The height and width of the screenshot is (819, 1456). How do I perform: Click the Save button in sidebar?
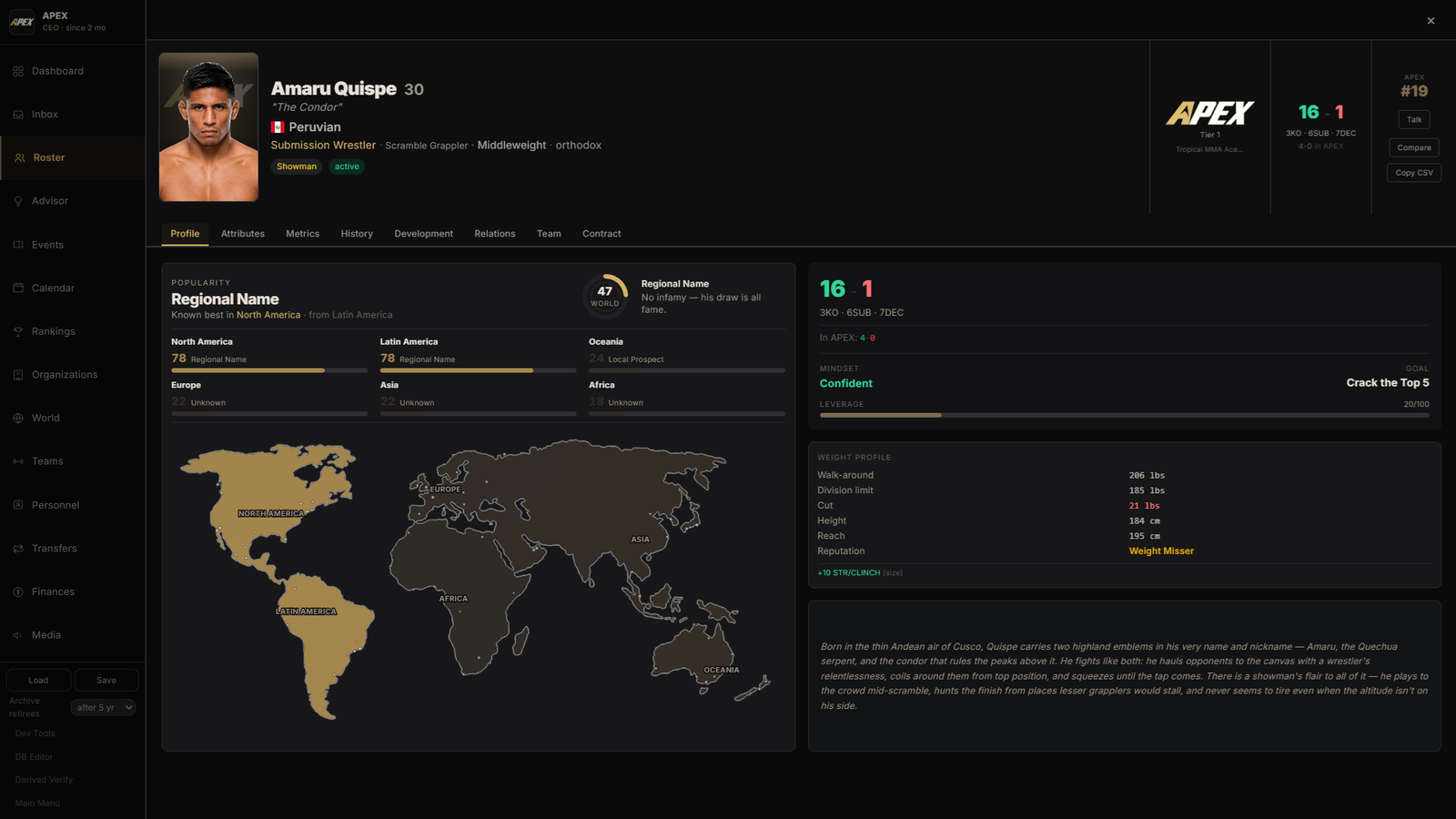pyautogui.click(x=106, y=680)
